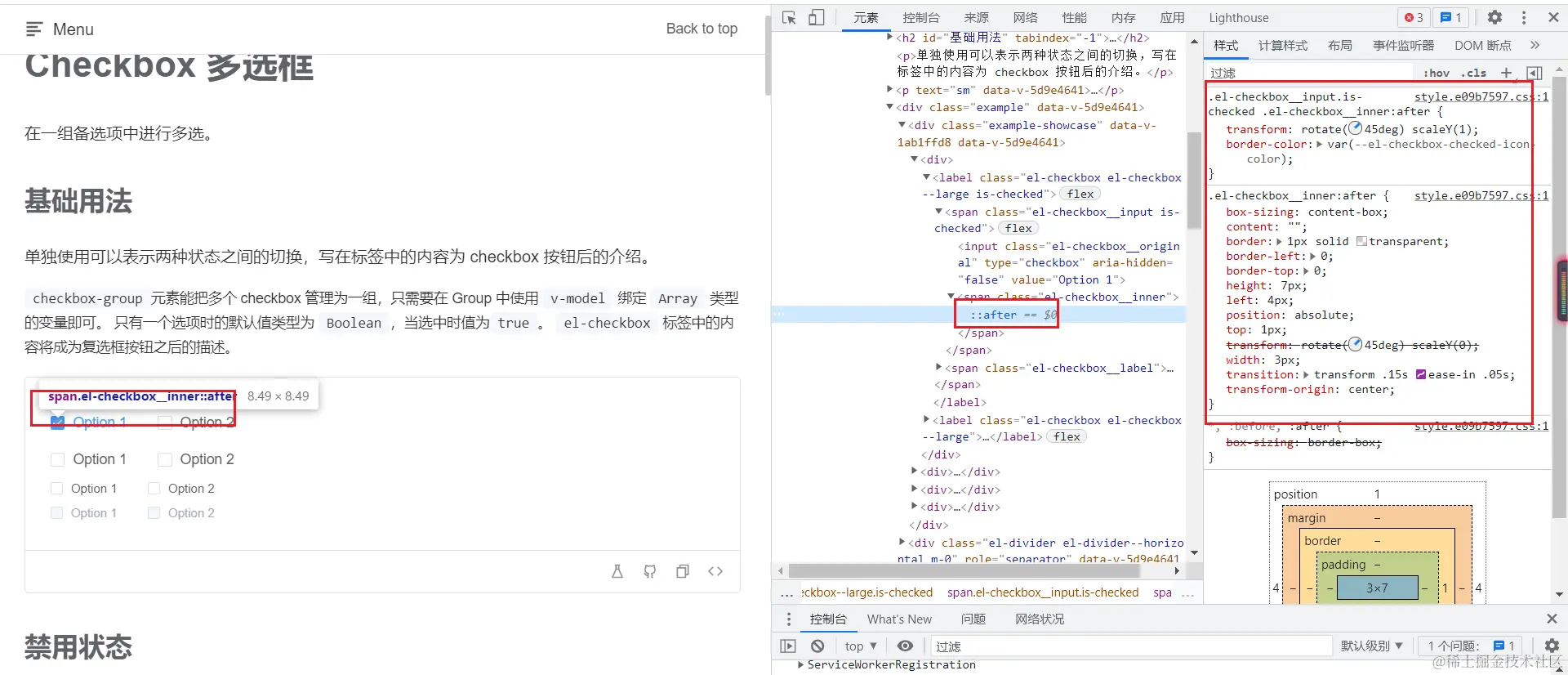The width and height of the screenshot is (1568, 675).
Task: Open the GitHub icon under the example
Action: (x=650, y=571)
